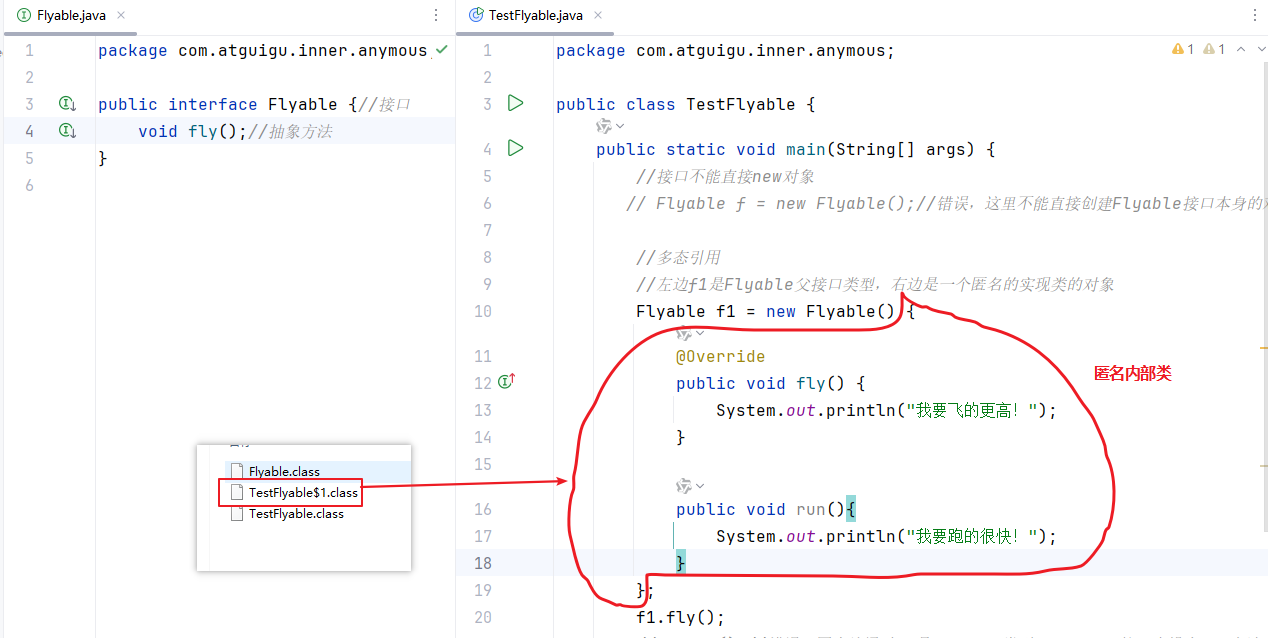Click package statement in Flyable.java

(265, 50)
